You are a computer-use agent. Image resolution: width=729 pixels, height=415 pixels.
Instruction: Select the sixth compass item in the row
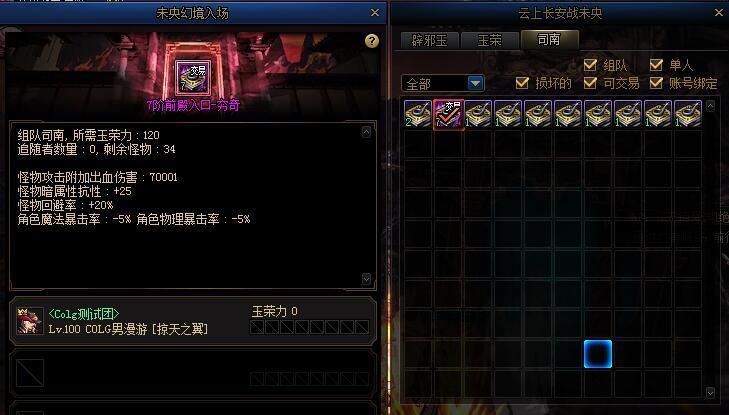click(x=568, y=114)
